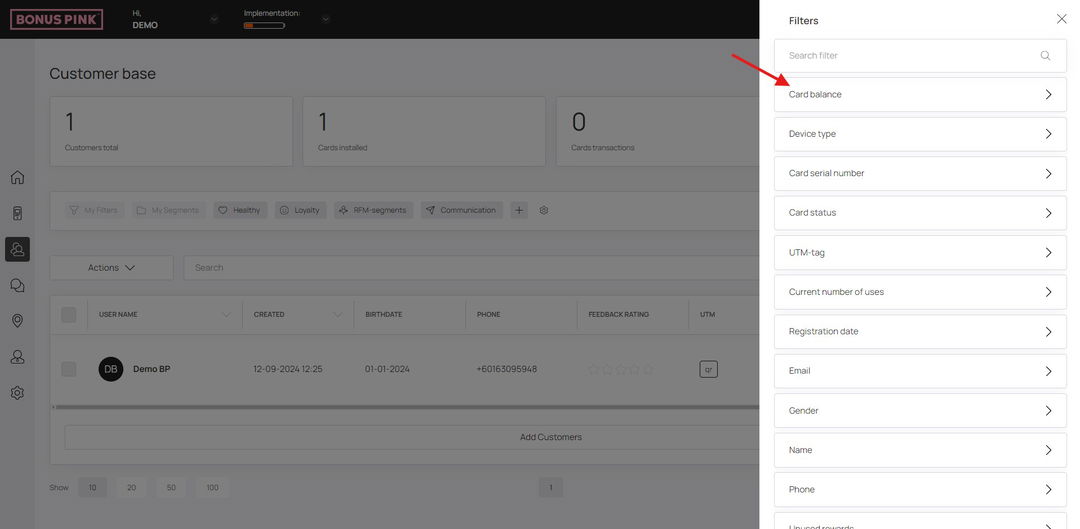Click the Bonus Pink logo
1080x529 pixels.
(56, 19)
